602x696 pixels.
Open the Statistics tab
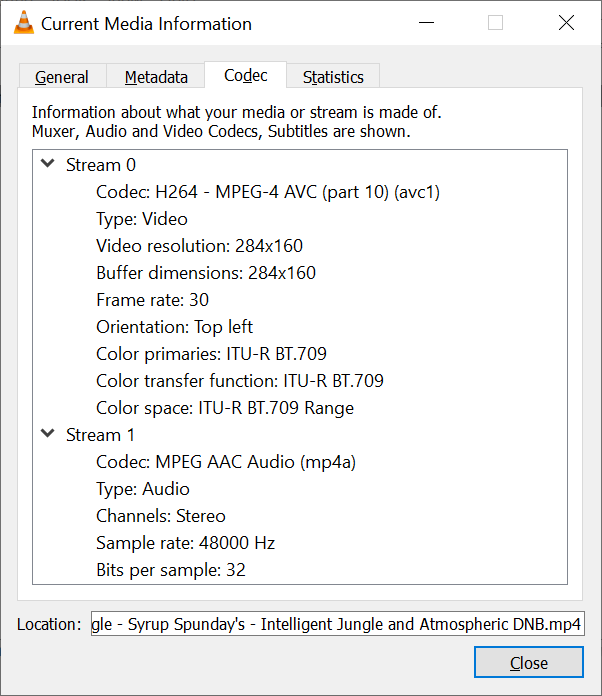pyautogui.click(x=333, y=77)
